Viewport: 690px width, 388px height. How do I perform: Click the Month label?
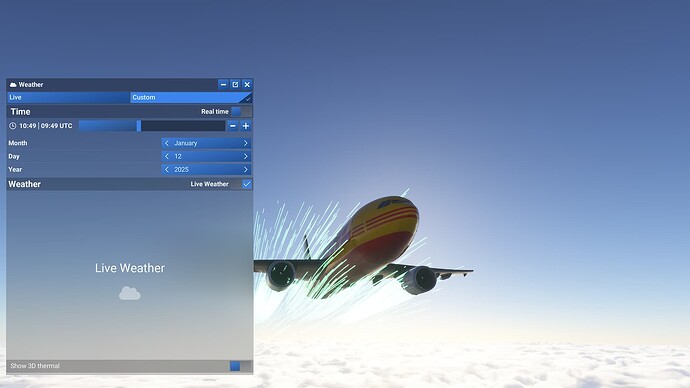(x=18, y=143)
